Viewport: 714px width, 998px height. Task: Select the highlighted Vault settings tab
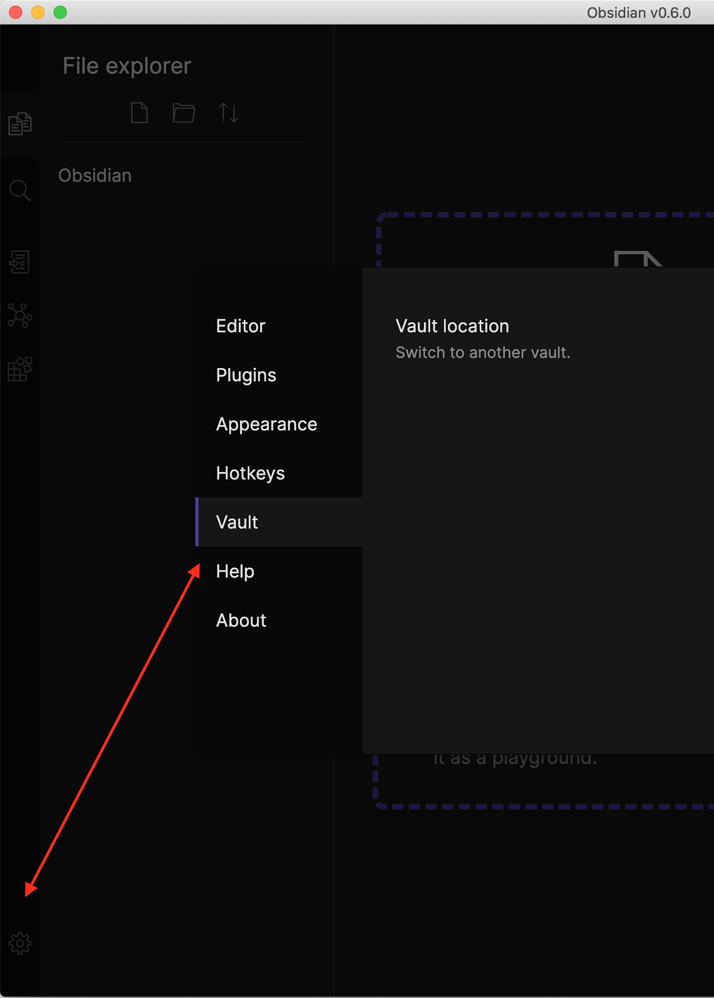tap(237, 522)
